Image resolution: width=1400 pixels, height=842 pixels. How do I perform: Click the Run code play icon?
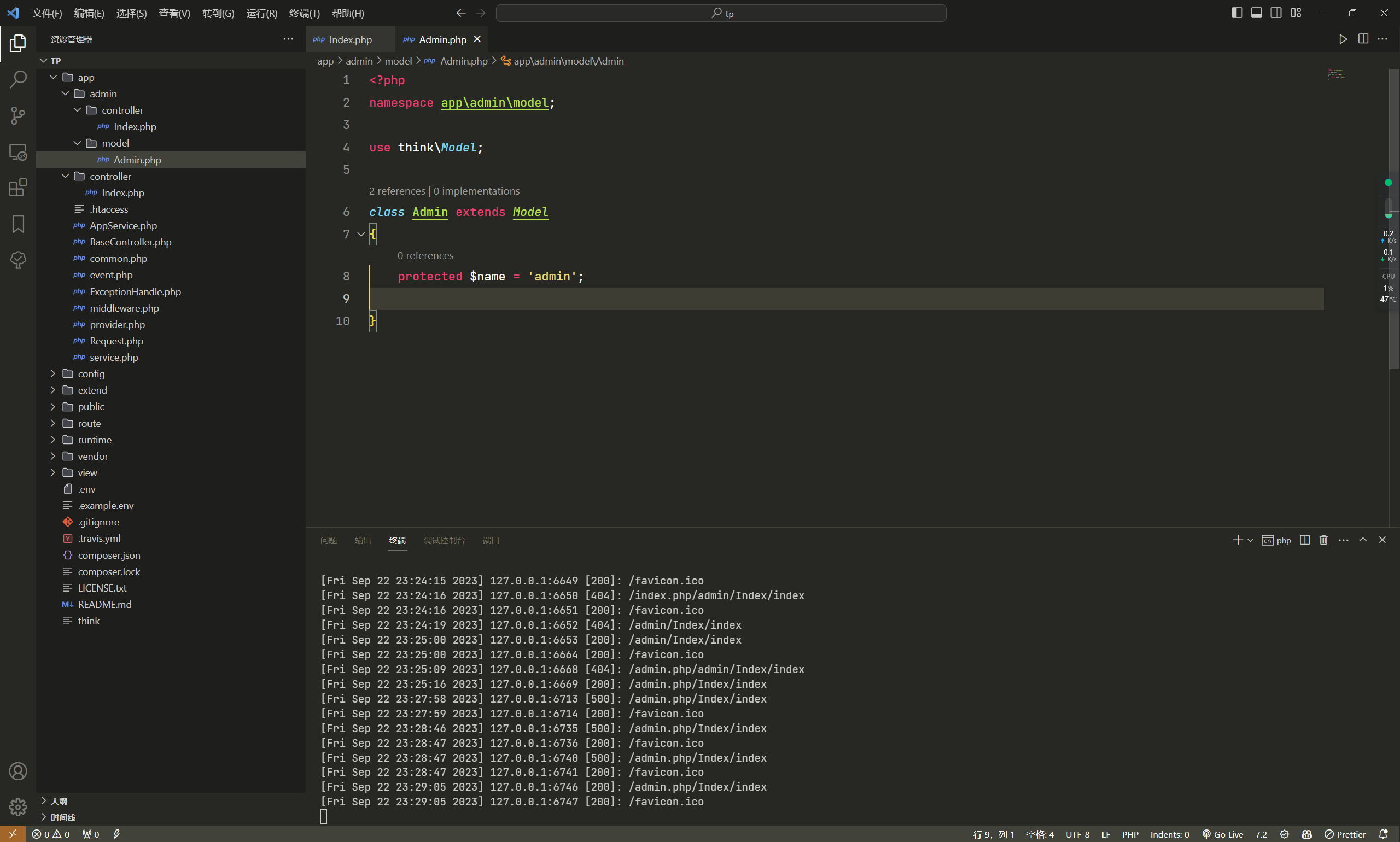pos(1343,39)
